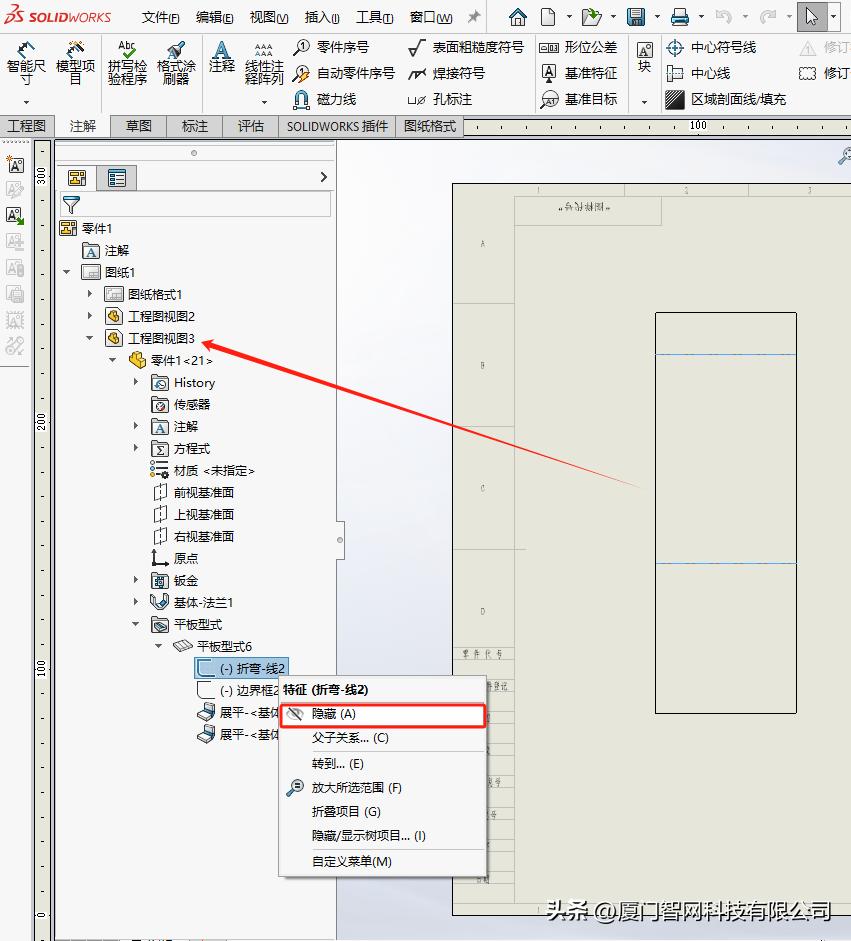Select the 前视基准面 plane

pyautogui.click(x=194, y=493)
